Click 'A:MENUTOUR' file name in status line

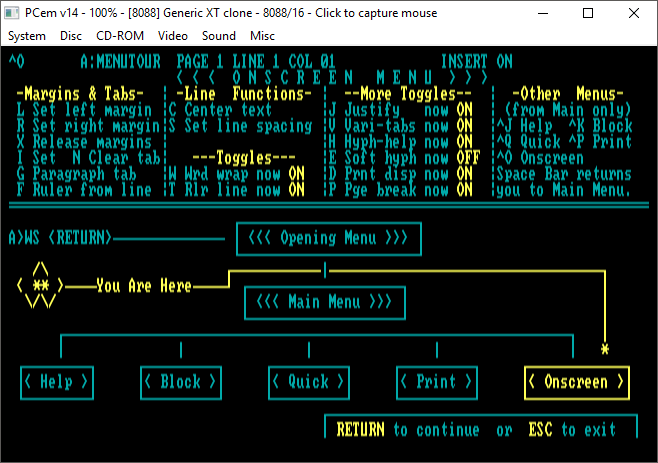click(x=120, y=62)
